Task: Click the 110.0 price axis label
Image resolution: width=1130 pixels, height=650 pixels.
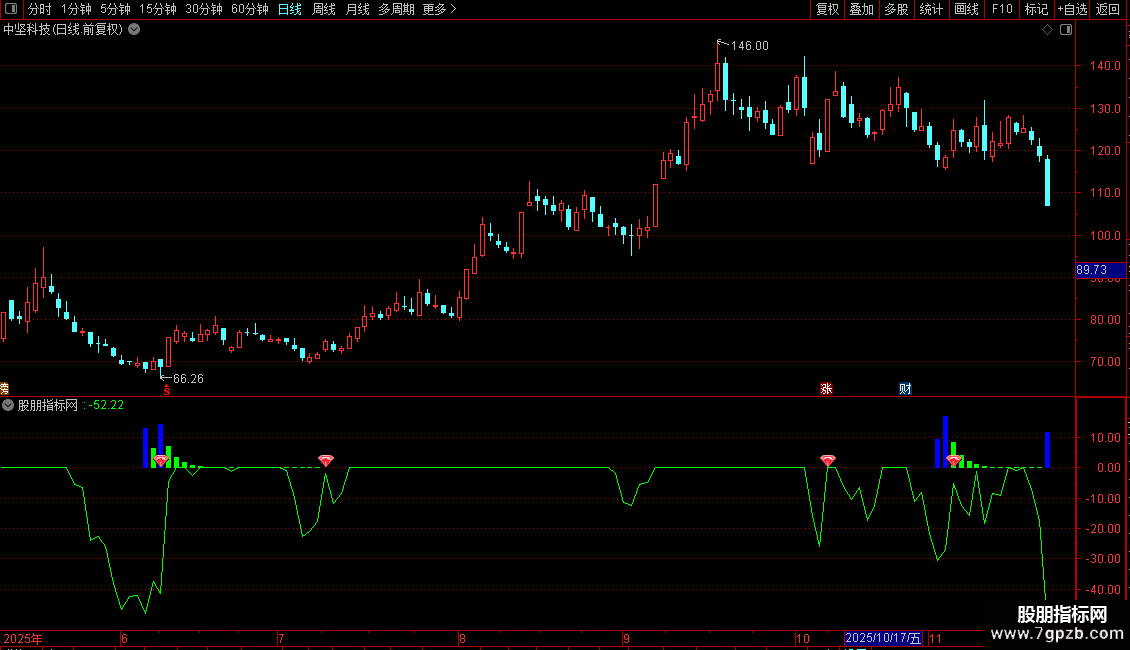Action: point(1105,192)
